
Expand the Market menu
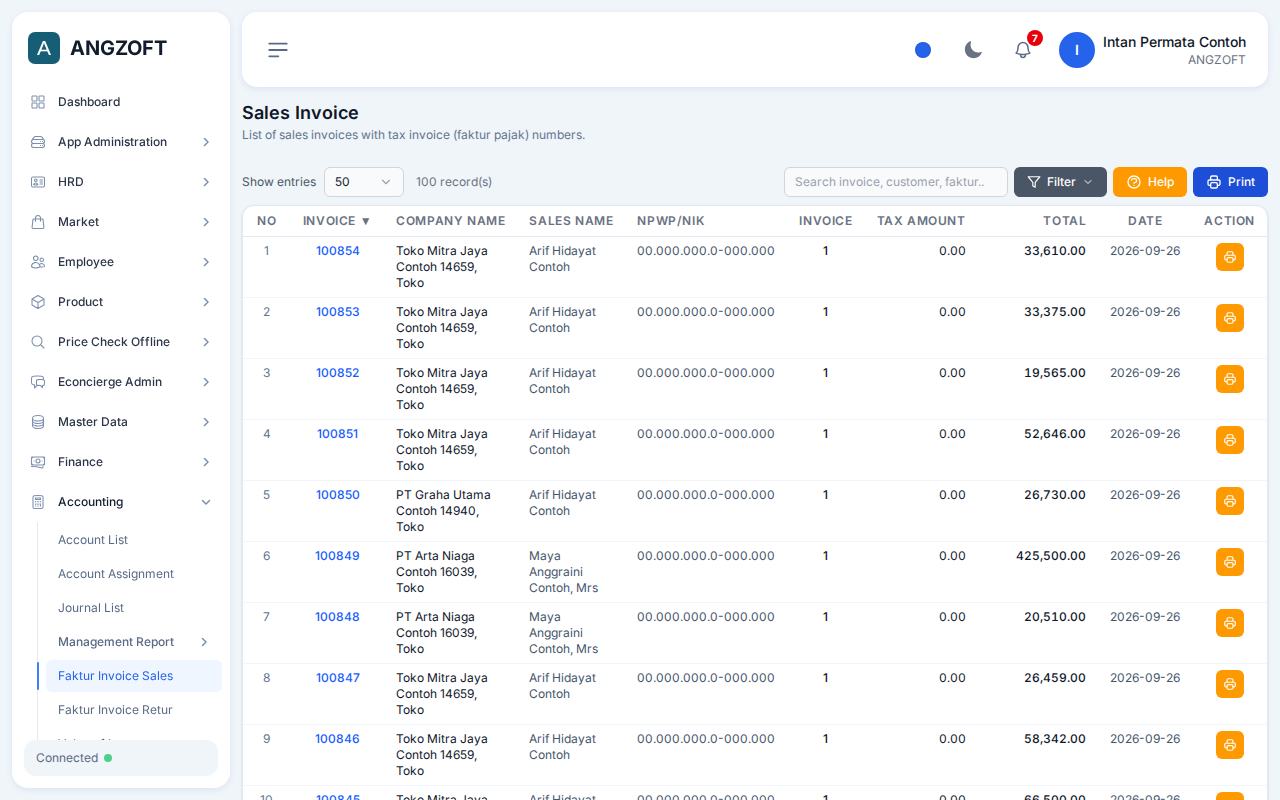tap(121, 222)
